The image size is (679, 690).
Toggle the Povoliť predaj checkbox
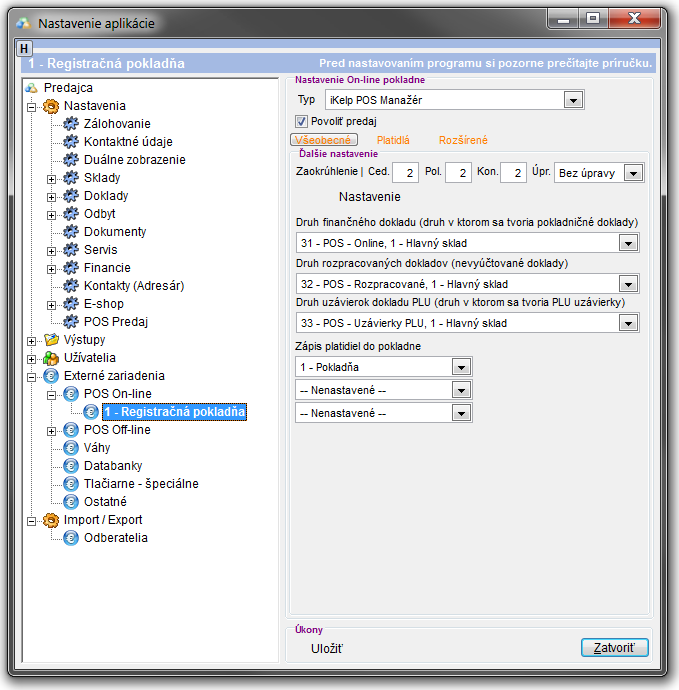coord(303,121)
